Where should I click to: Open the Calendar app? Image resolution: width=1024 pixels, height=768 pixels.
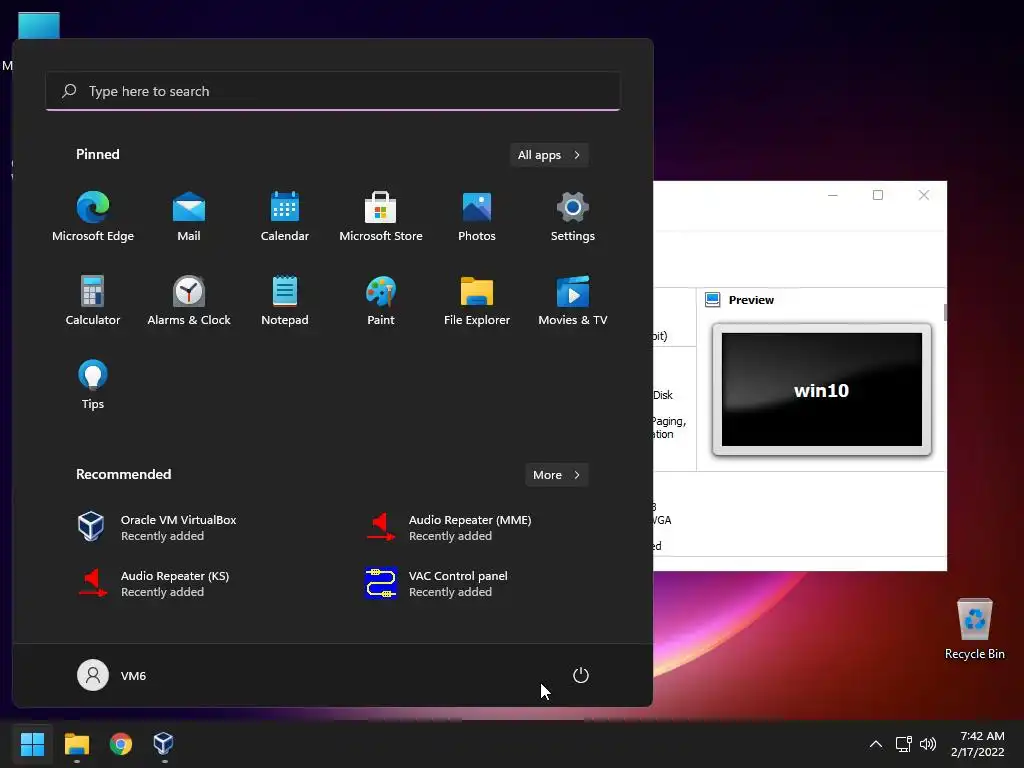pyautogui.click(x=285, y=217)
